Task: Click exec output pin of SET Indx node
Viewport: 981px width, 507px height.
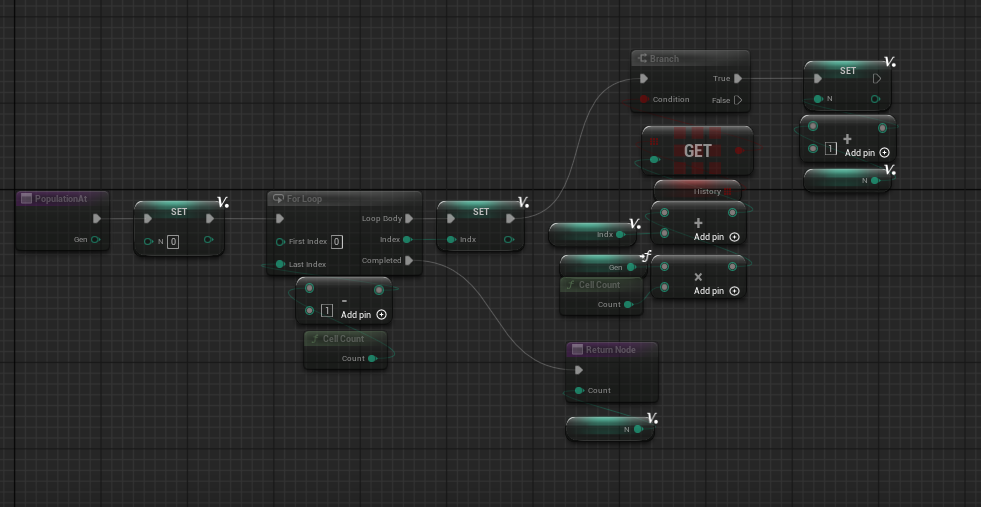Action: click(511, 218)
